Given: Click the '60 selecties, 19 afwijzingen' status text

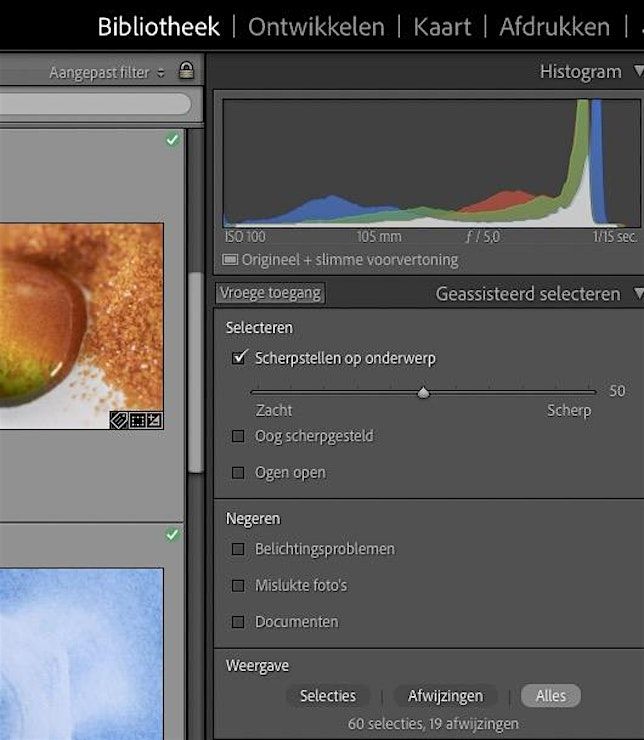Looking at the screenshot, I should coord(433,723).
